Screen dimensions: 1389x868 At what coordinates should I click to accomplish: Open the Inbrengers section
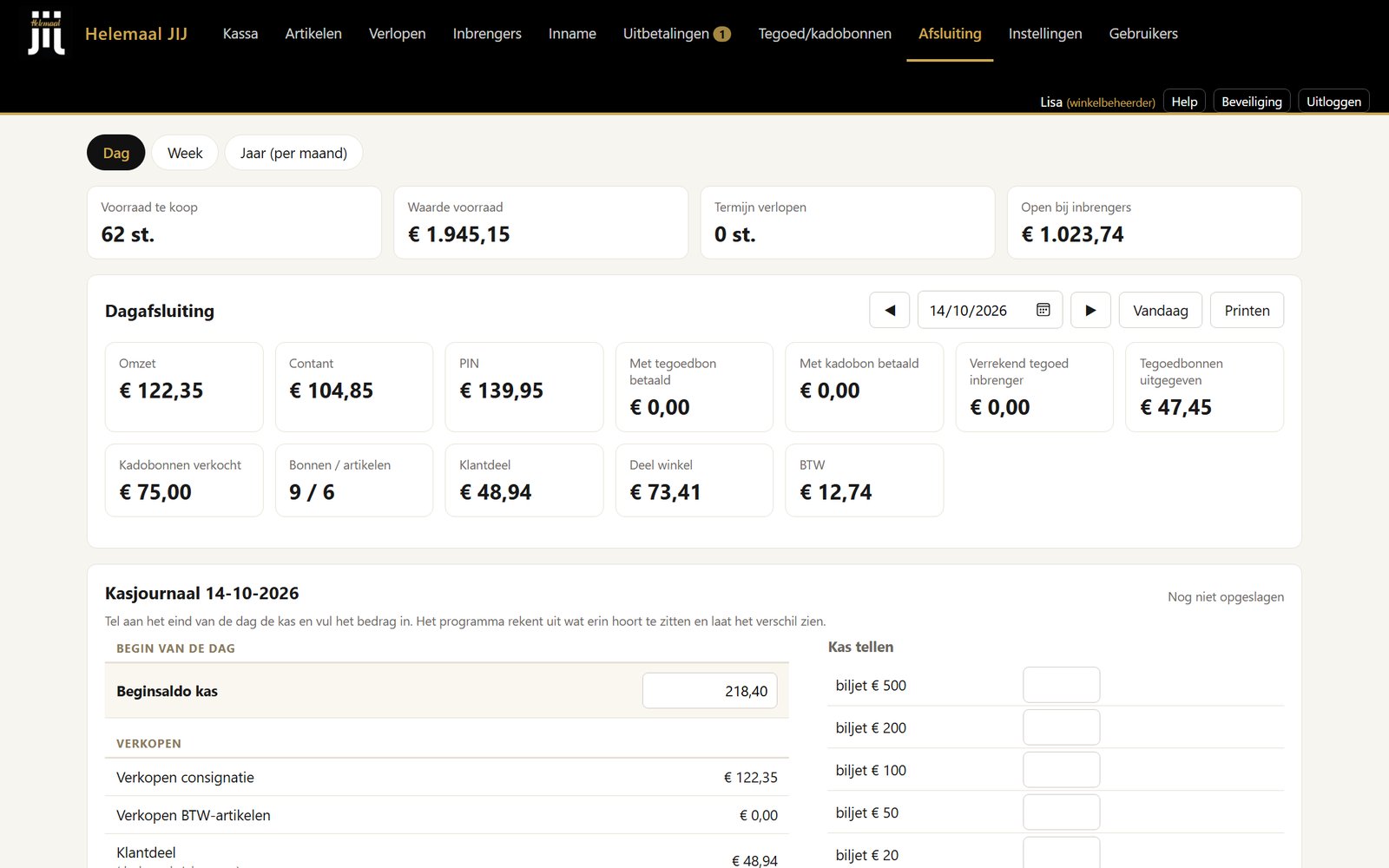coord(487,34)
